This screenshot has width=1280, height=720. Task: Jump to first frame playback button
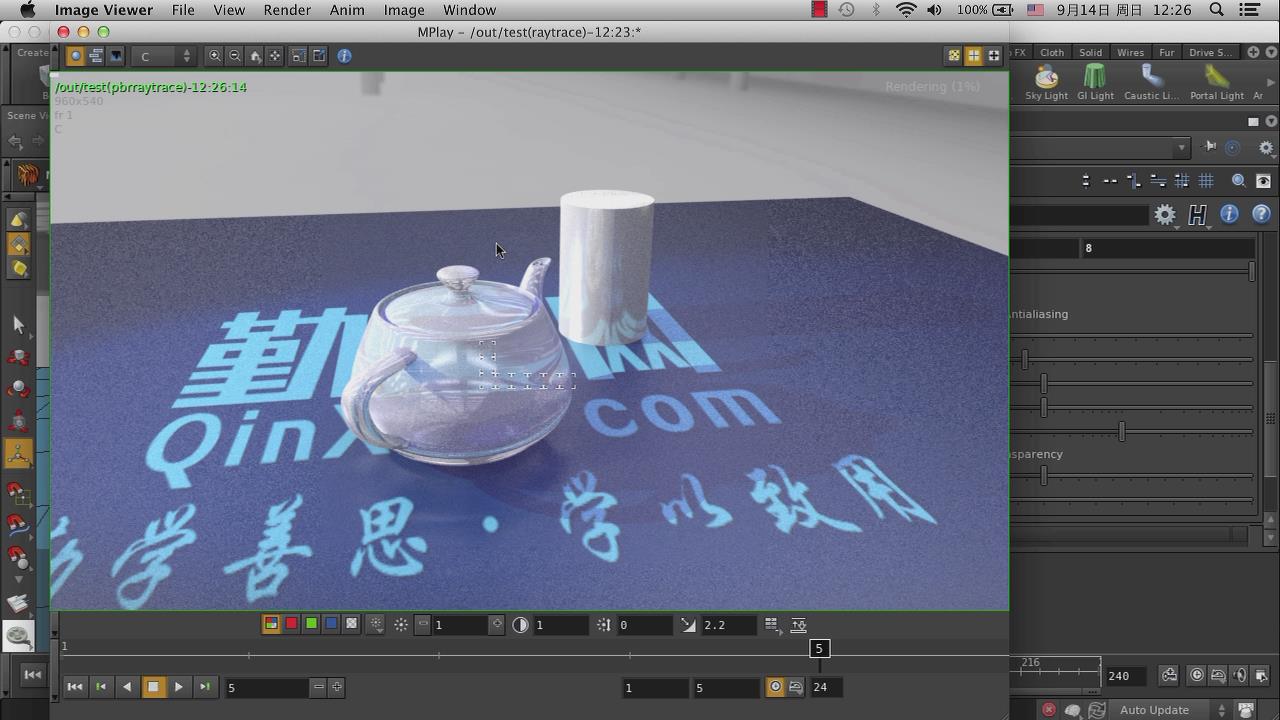75,687
